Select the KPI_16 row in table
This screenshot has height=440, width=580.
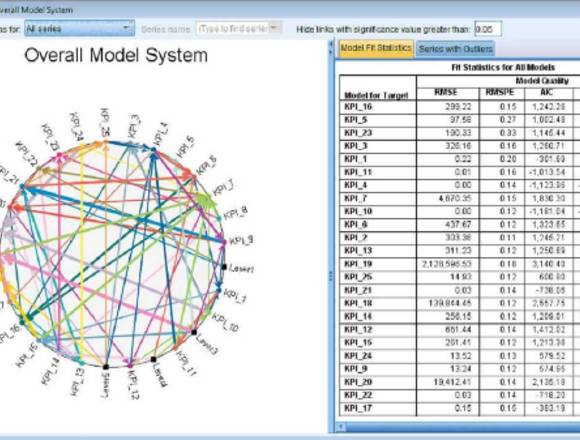point(459,107)
